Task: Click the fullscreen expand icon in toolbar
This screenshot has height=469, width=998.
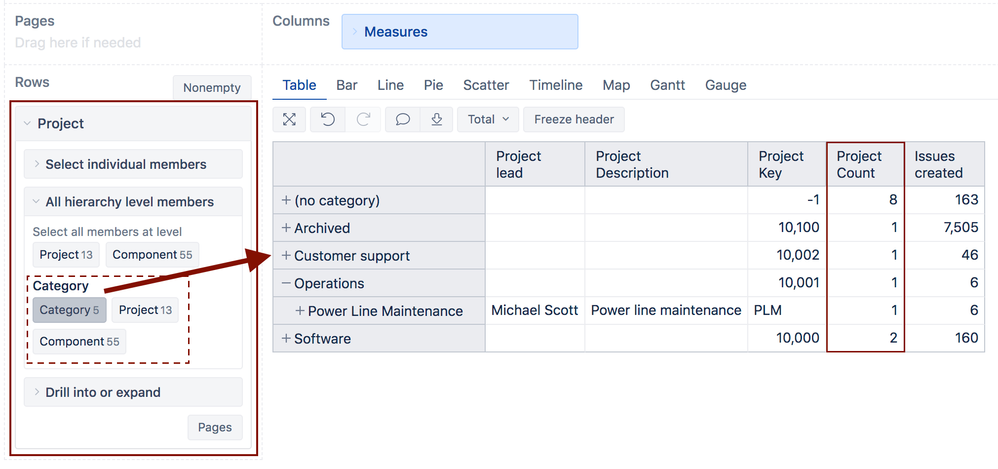Action: pyautogui.click(x=289, y=119)
